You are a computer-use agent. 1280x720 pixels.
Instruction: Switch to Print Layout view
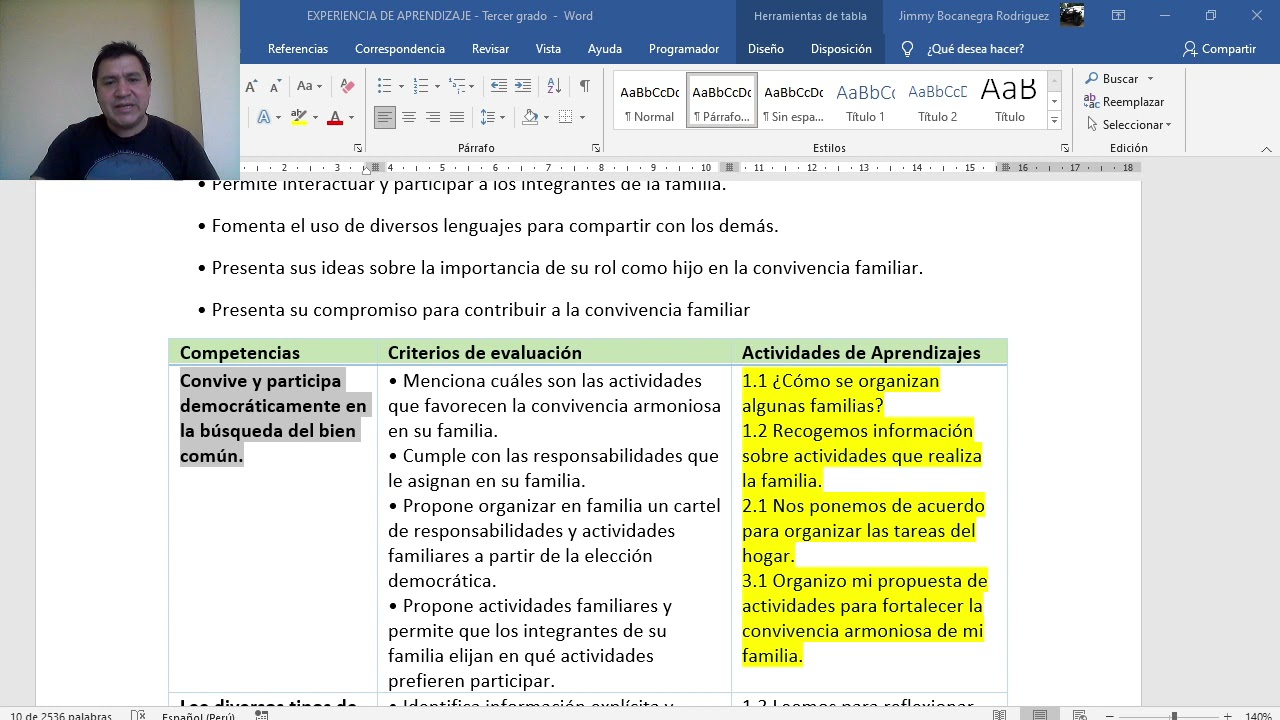(1040, 715)
